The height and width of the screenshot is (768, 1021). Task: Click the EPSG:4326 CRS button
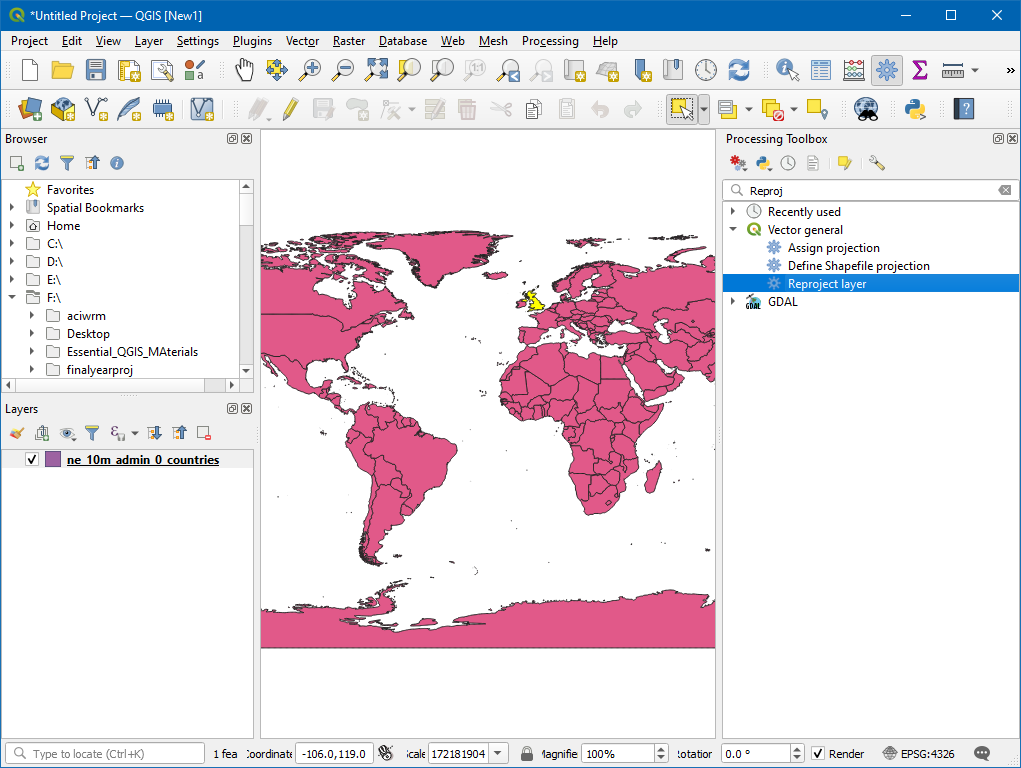pyautogui.click(x=919, y=754)
